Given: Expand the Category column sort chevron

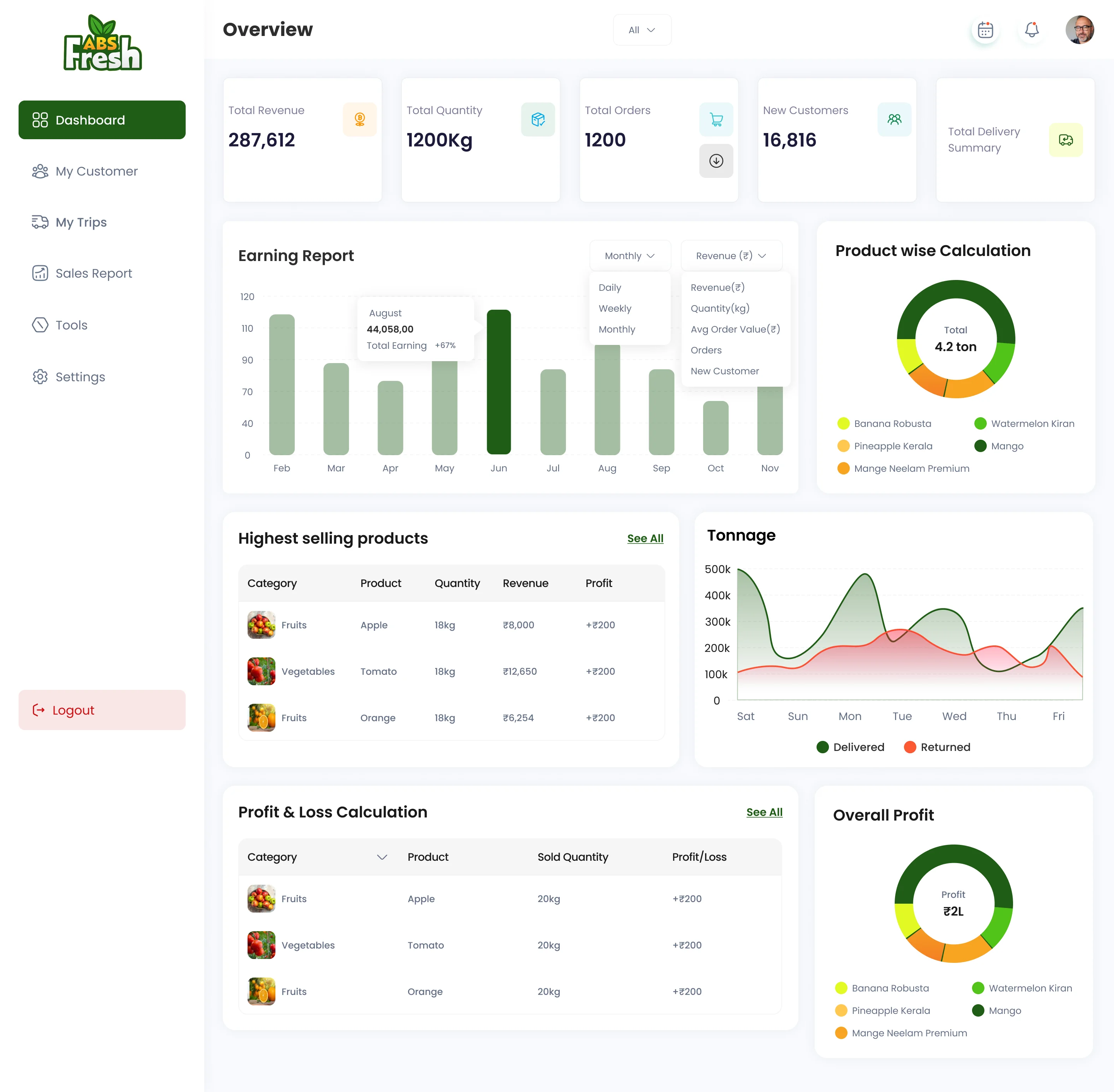Looking at the screenshot, I should tap(382, 857).
